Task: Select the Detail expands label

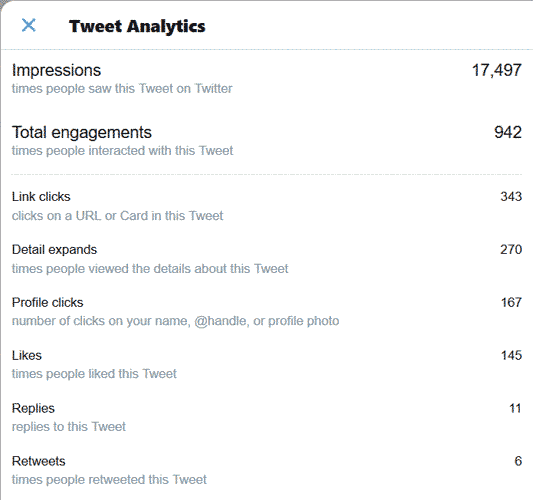Action: point(54,250)
